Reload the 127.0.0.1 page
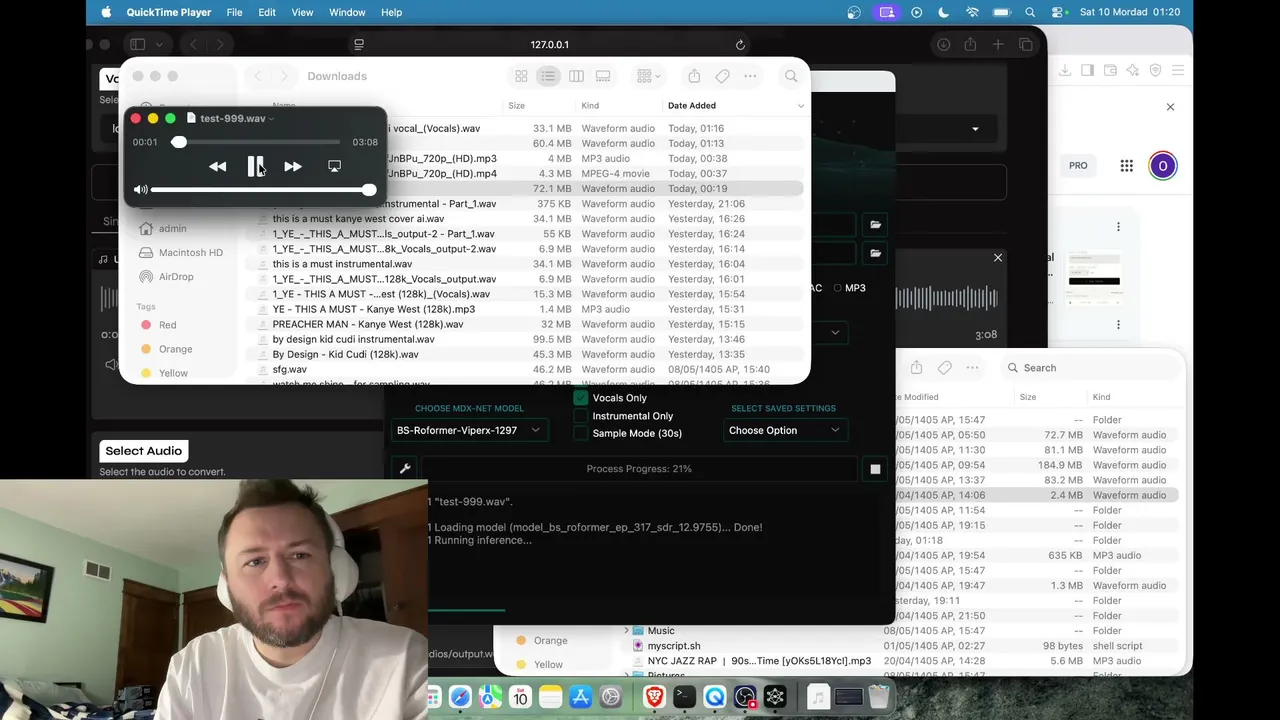The image size is (1280, 720). tap(740, 45)
